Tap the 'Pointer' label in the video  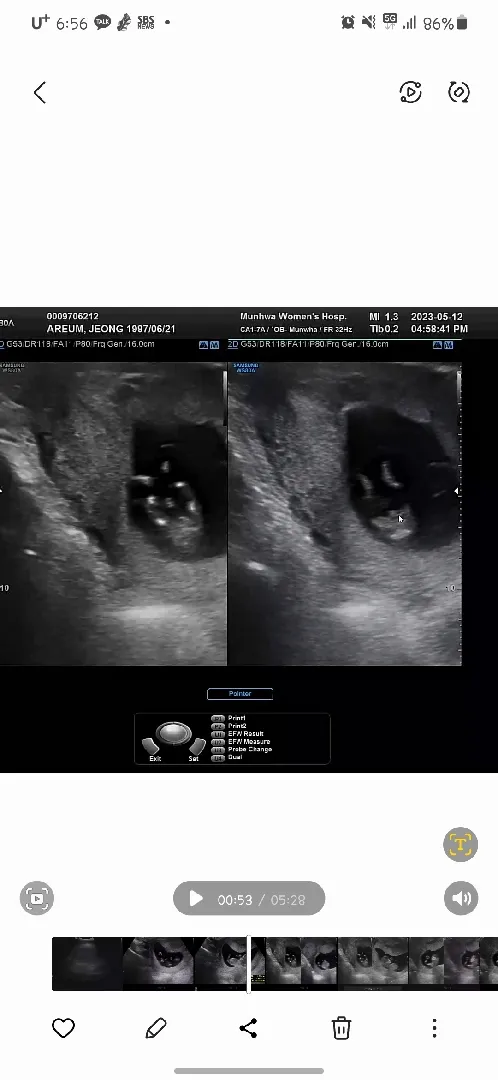click(240, 694)
